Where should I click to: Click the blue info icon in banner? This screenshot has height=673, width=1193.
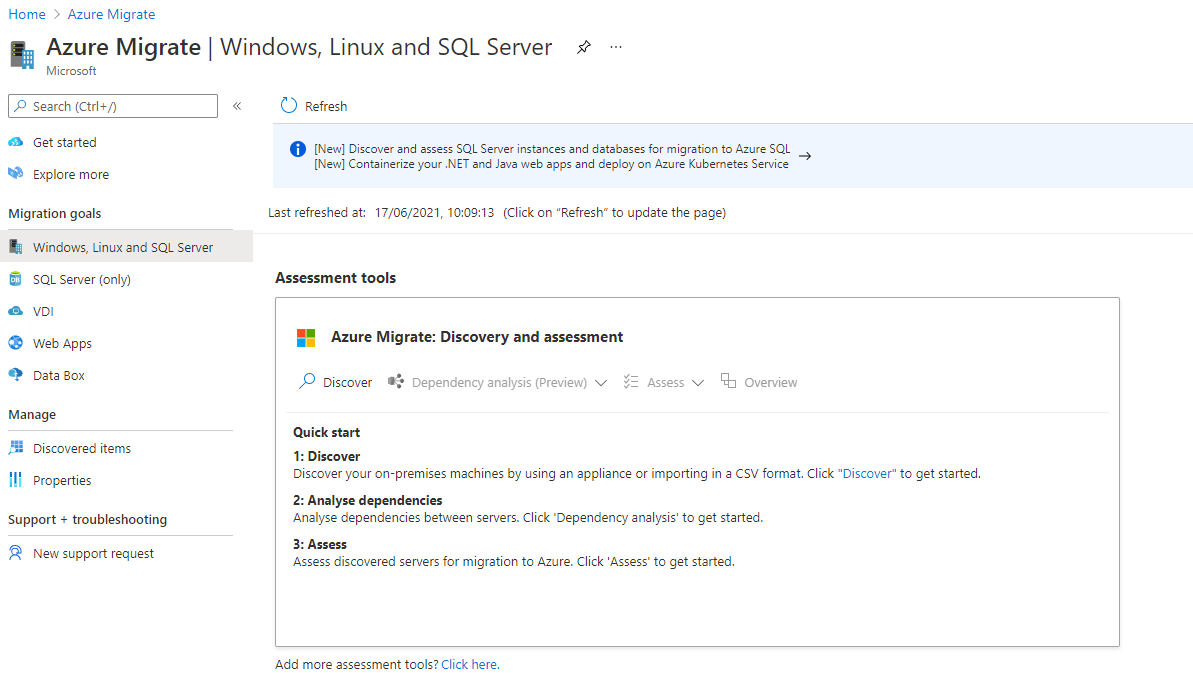click(297, 149)
